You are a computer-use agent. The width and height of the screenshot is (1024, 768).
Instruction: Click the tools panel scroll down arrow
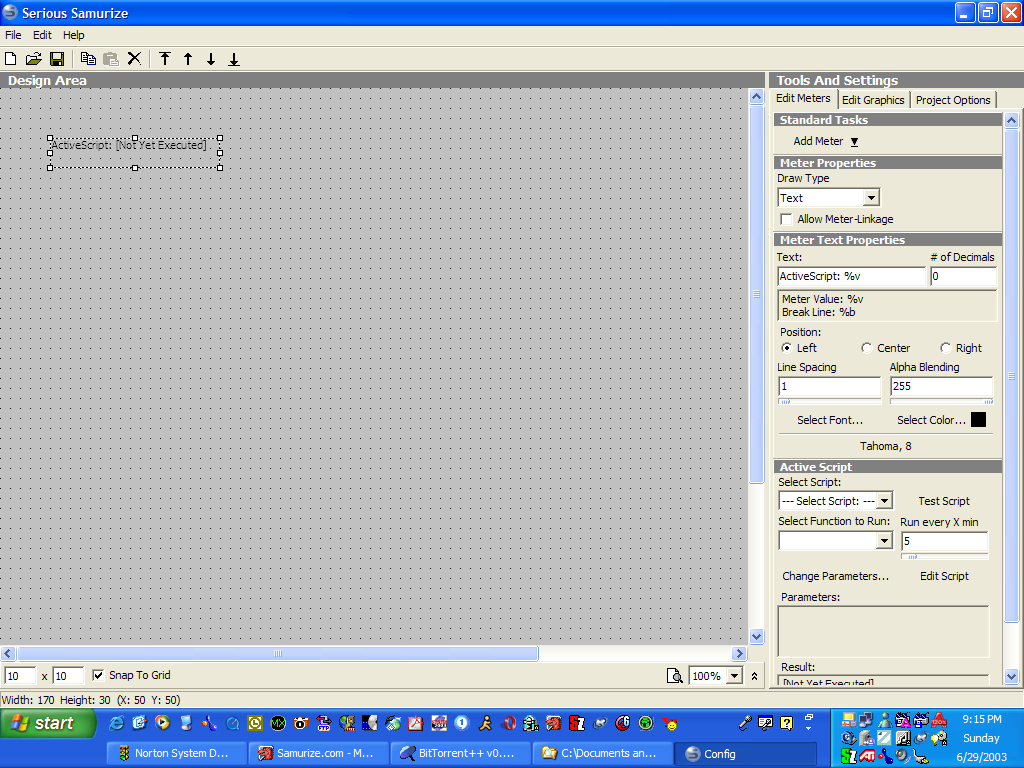click(1011, 677)
